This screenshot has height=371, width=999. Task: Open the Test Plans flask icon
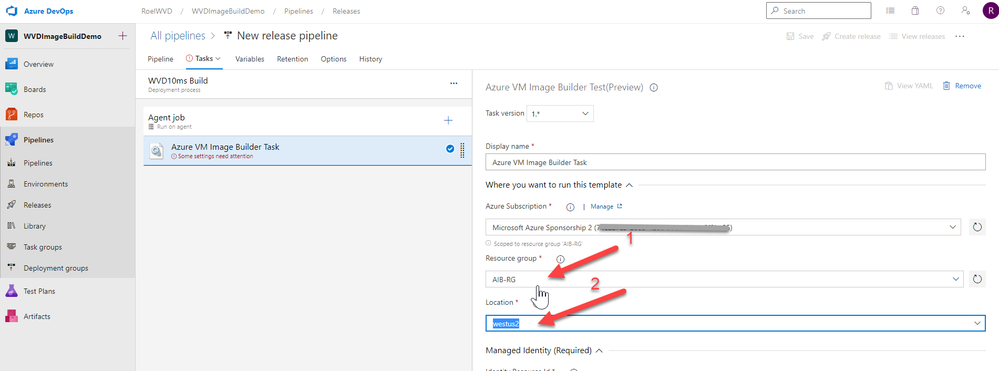[x=11, y=291]
